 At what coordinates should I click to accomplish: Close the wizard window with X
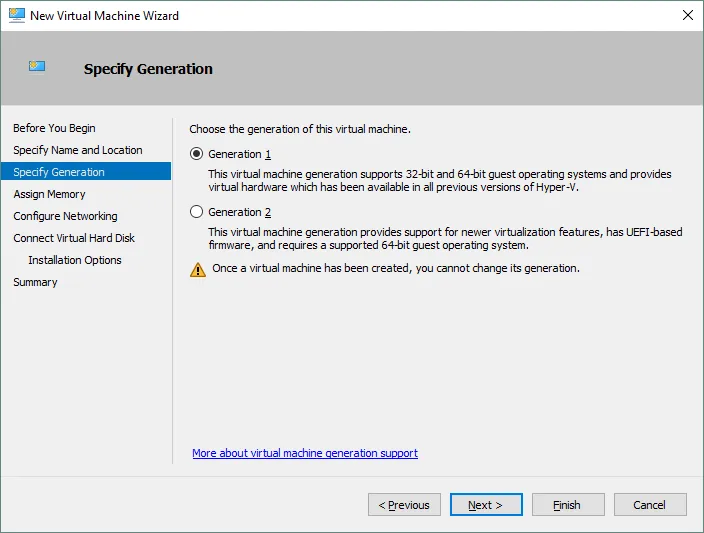click(x=687, y=16)
